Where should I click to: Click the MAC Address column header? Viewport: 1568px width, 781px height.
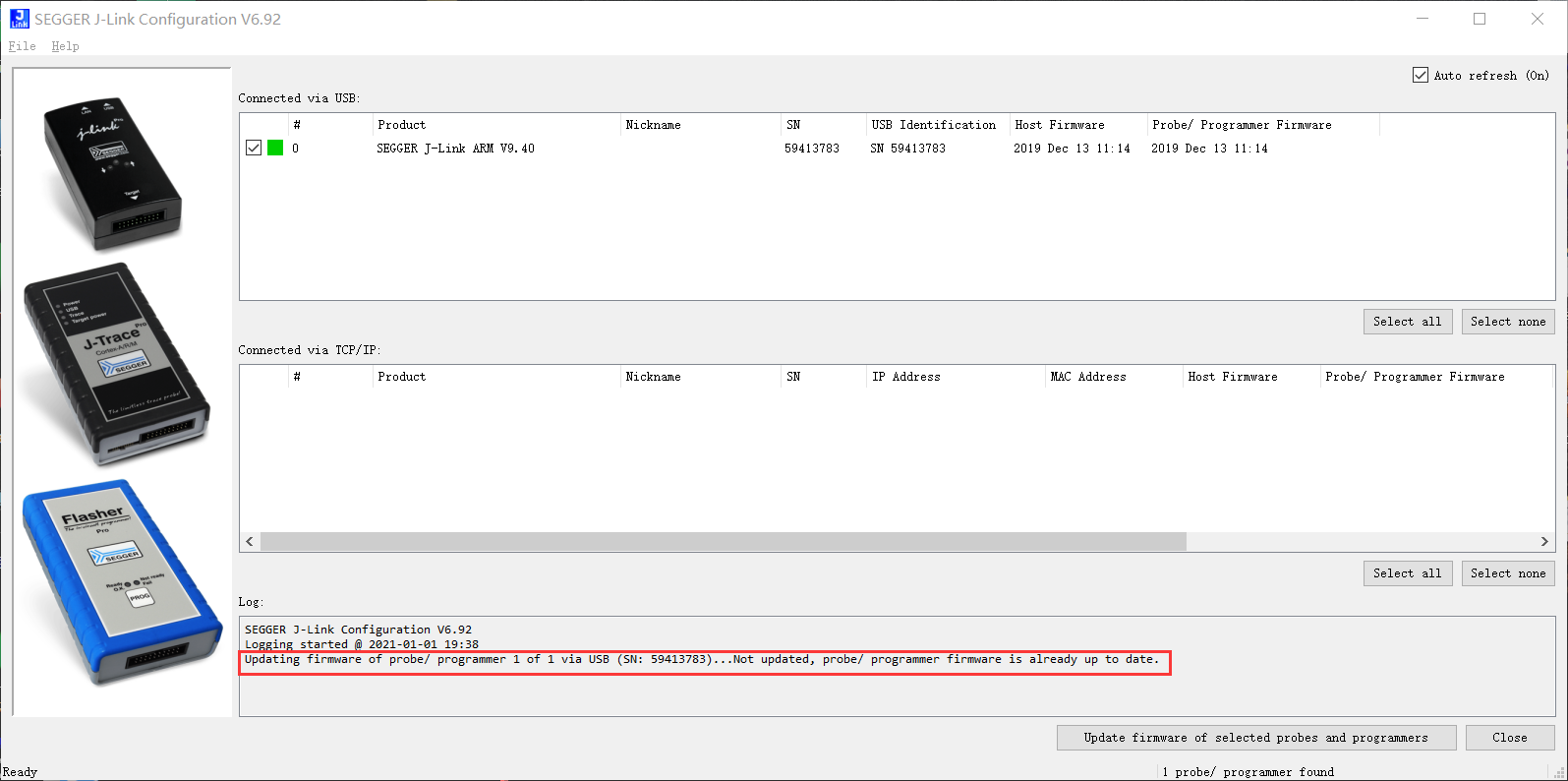point(1115,377)
